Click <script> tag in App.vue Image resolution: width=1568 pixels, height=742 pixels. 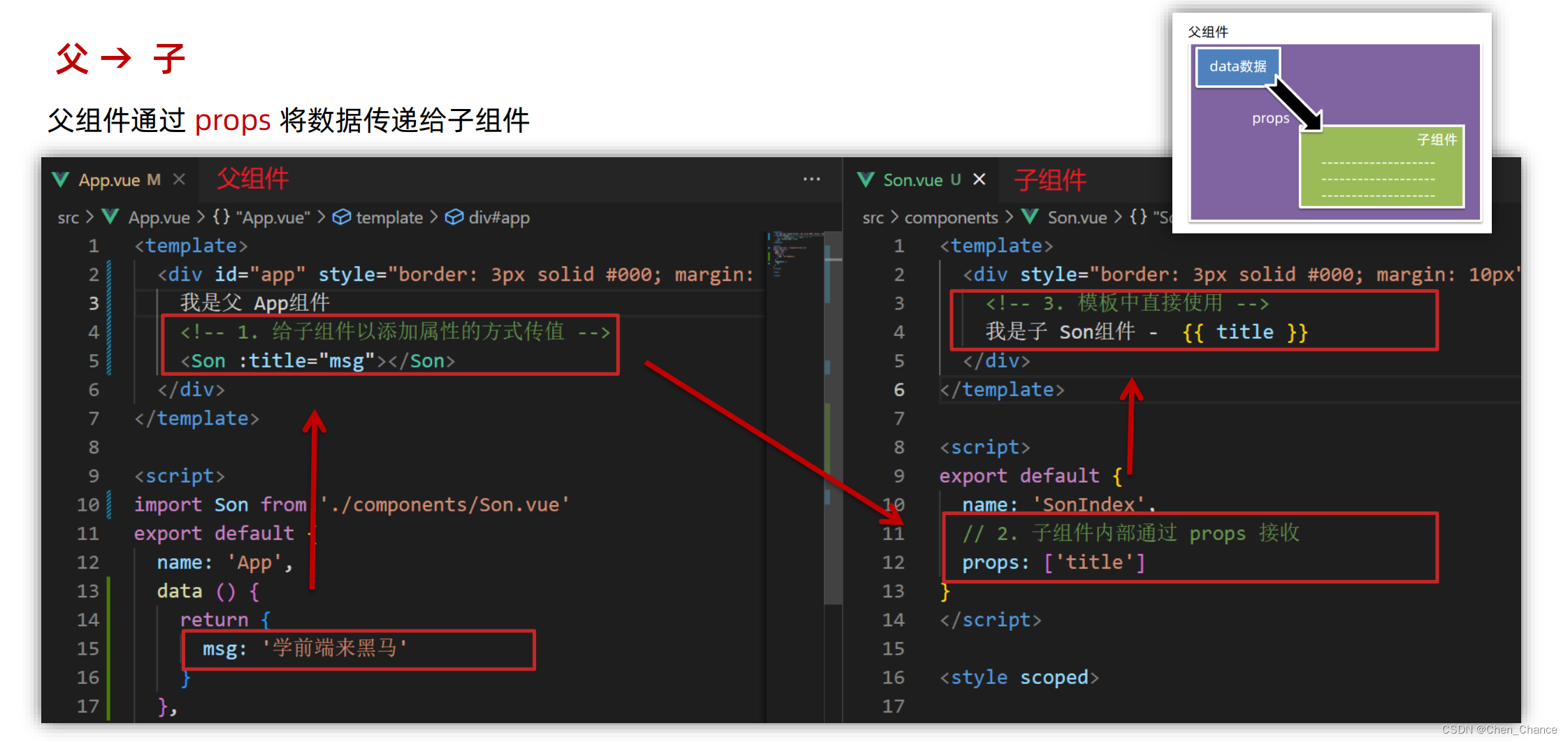click(179, 476)
